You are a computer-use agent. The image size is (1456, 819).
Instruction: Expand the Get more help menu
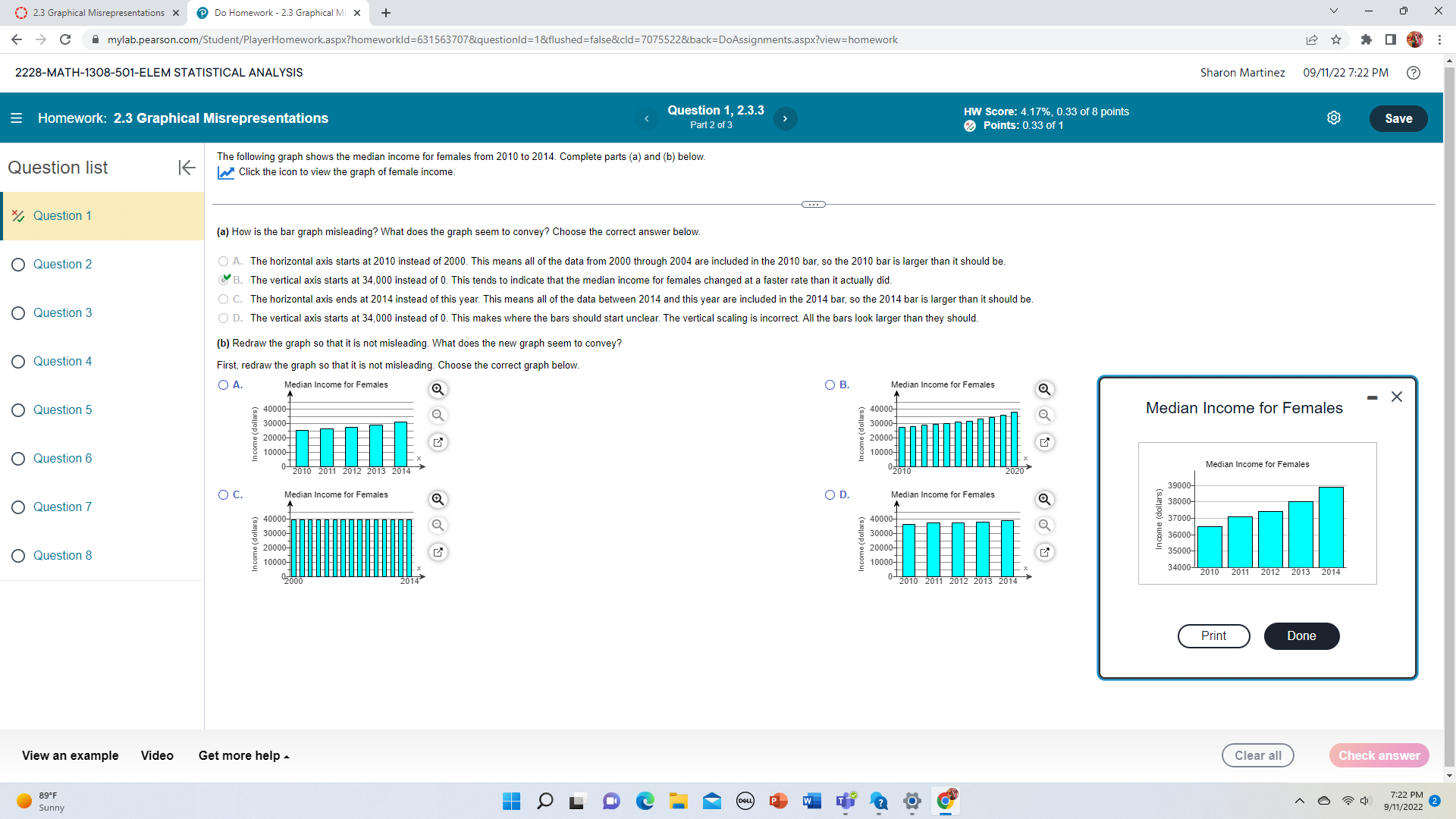(243, 755)
